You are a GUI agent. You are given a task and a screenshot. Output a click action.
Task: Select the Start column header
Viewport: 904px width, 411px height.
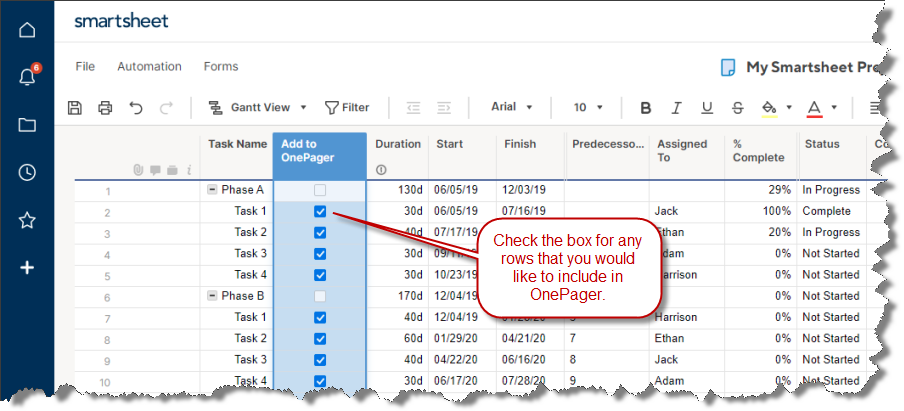tap(462, 156)
